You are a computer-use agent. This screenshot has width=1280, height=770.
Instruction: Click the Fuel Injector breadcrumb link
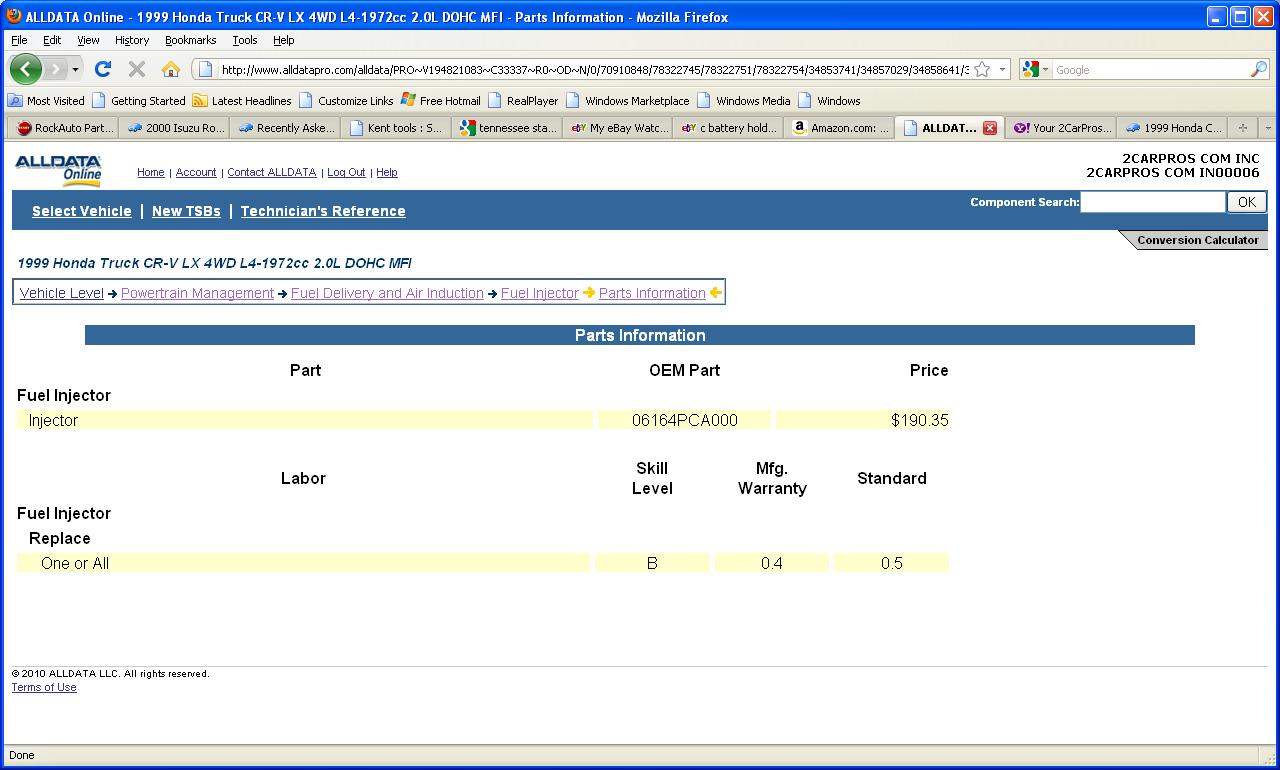pyautogui.click(x=540, y=293)
